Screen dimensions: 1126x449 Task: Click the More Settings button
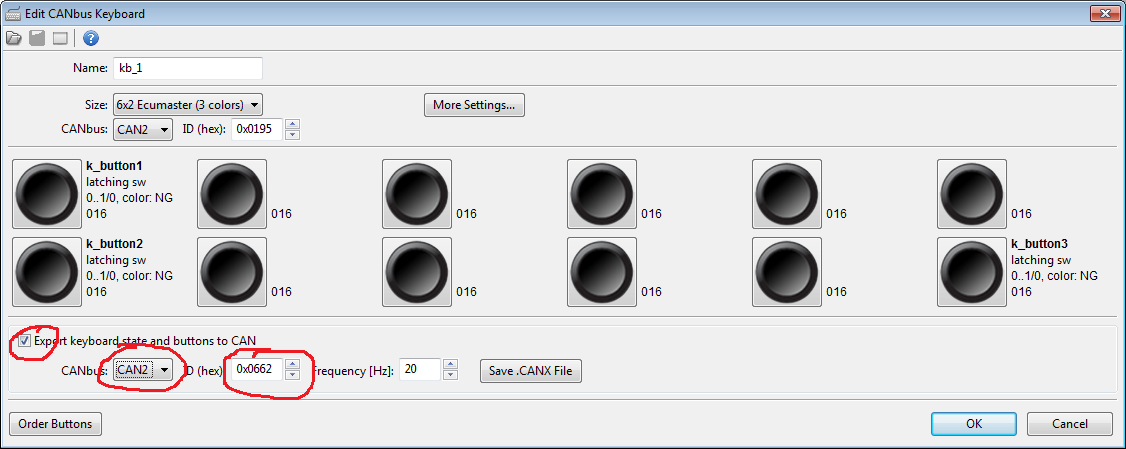(x=474, y=105)
